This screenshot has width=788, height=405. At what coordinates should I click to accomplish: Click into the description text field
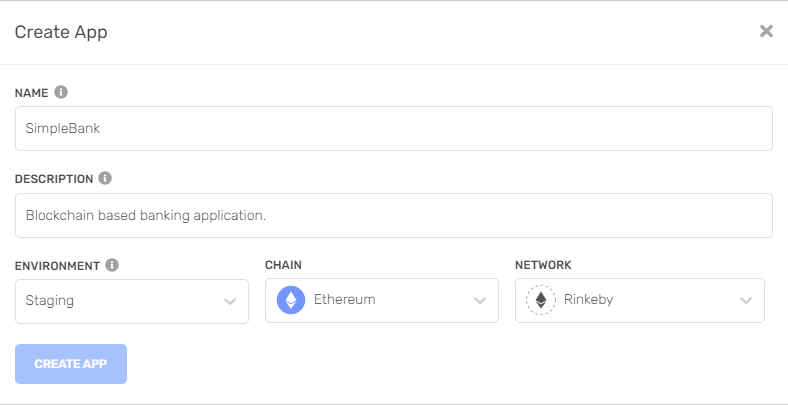point(393,215)
